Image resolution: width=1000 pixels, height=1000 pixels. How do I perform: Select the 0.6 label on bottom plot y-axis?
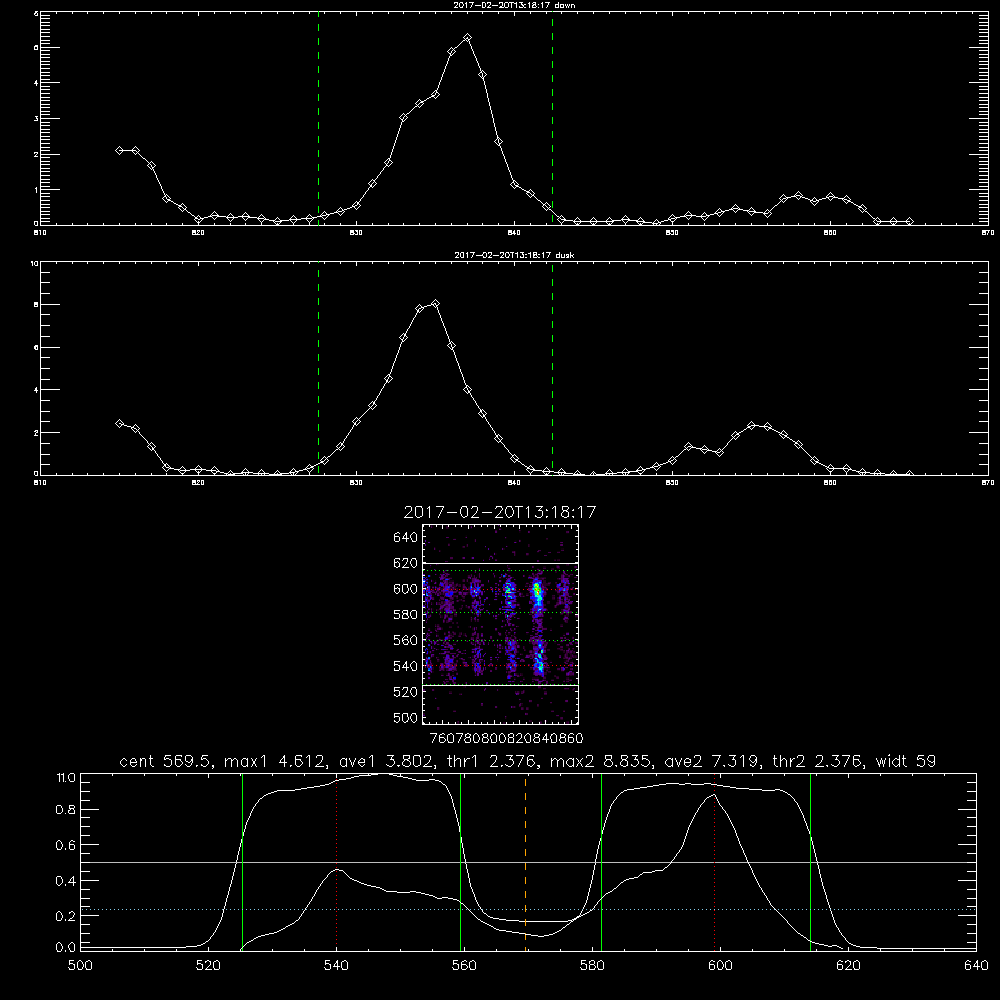(66, 845)
